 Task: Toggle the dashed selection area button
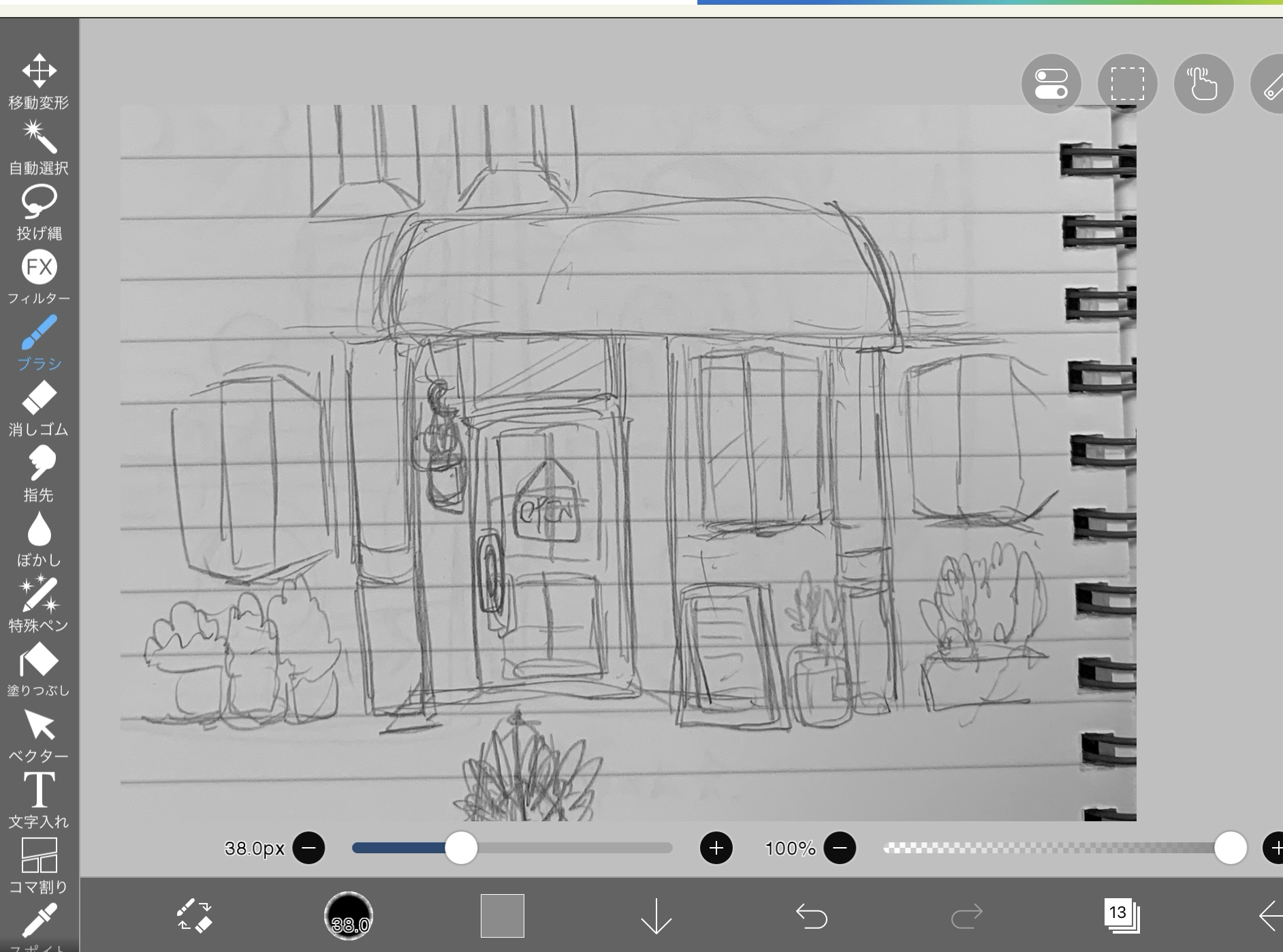pyautogui.click(x=1127, y=84)
